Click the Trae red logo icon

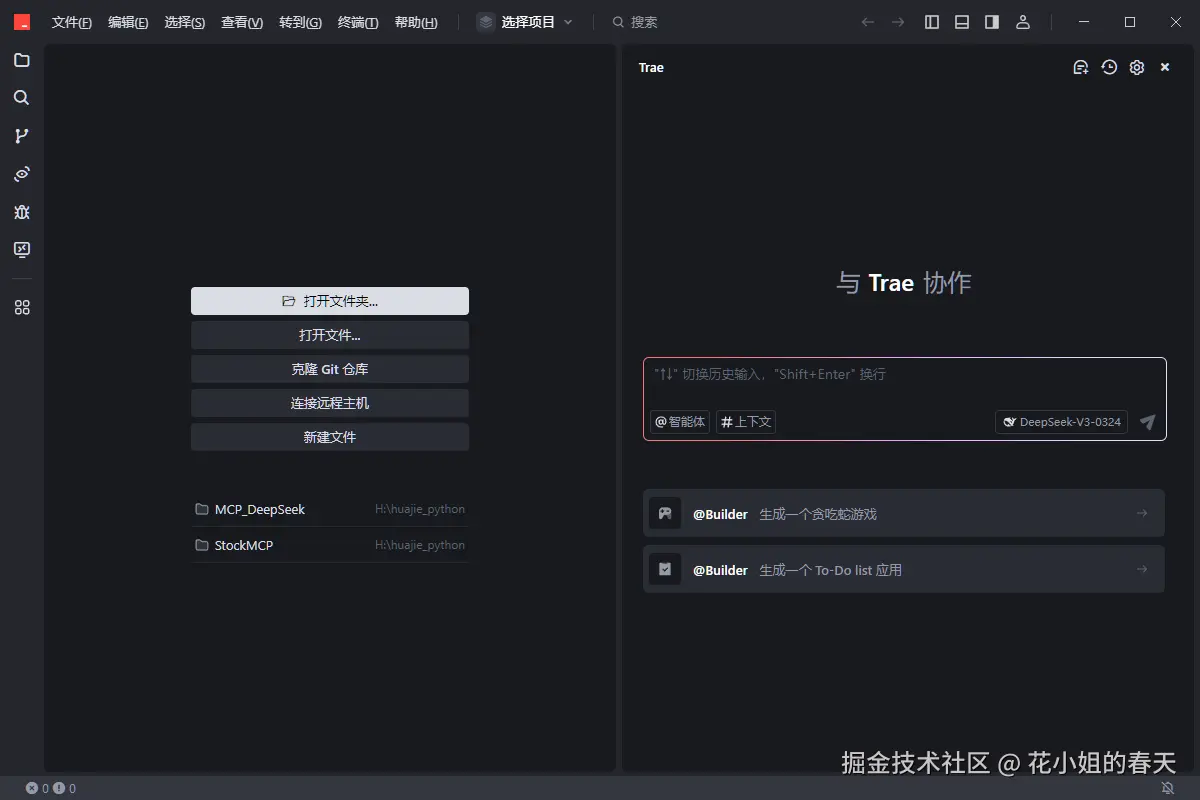coord(22,22)
